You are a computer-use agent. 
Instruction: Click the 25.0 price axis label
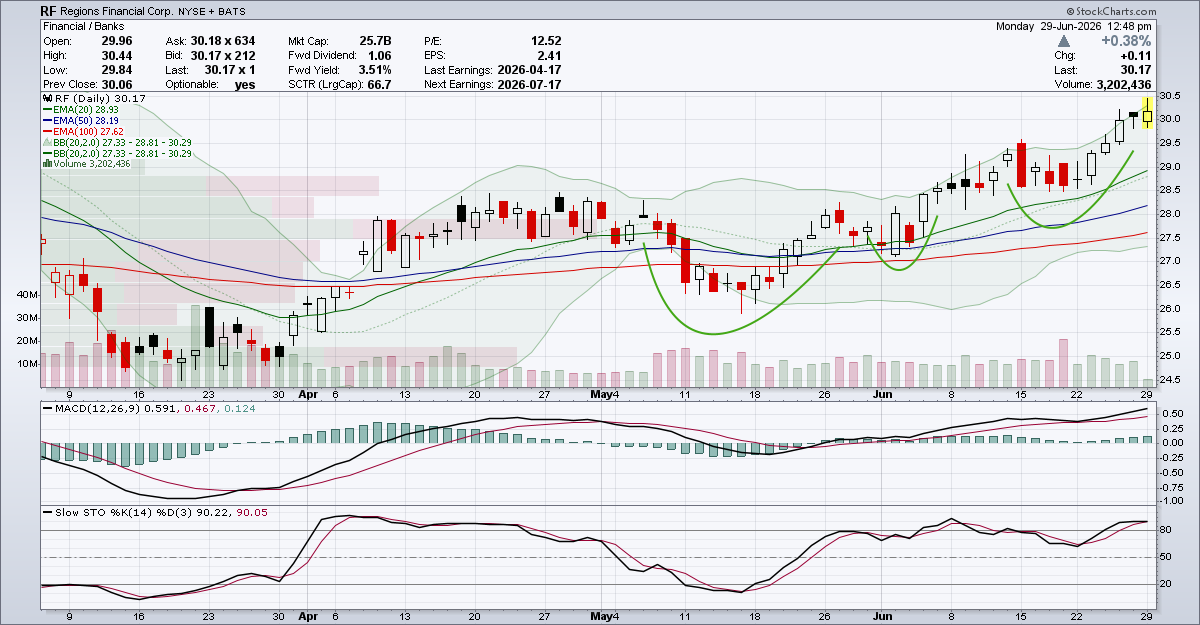pos(1171,356)
